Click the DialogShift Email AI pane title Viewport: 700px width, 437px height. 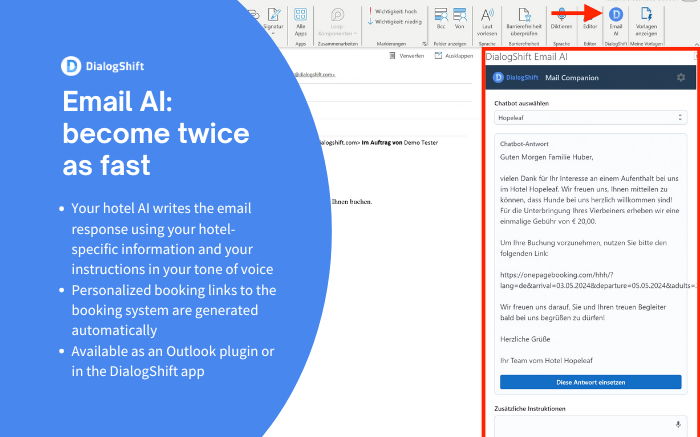click(526, 57)
